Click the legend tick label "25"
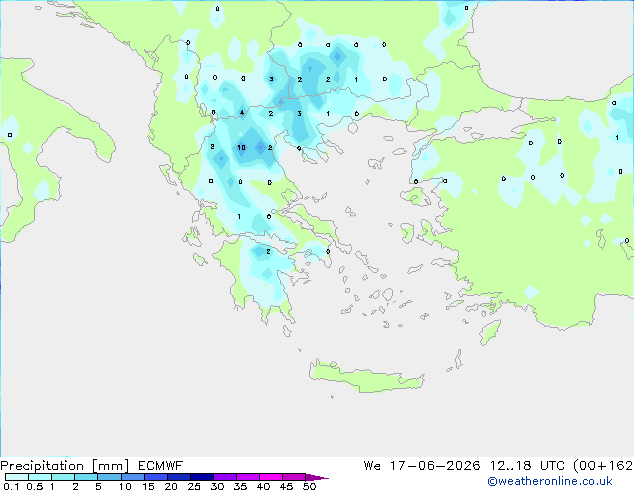The image size is (634, 490). (194, 486)
